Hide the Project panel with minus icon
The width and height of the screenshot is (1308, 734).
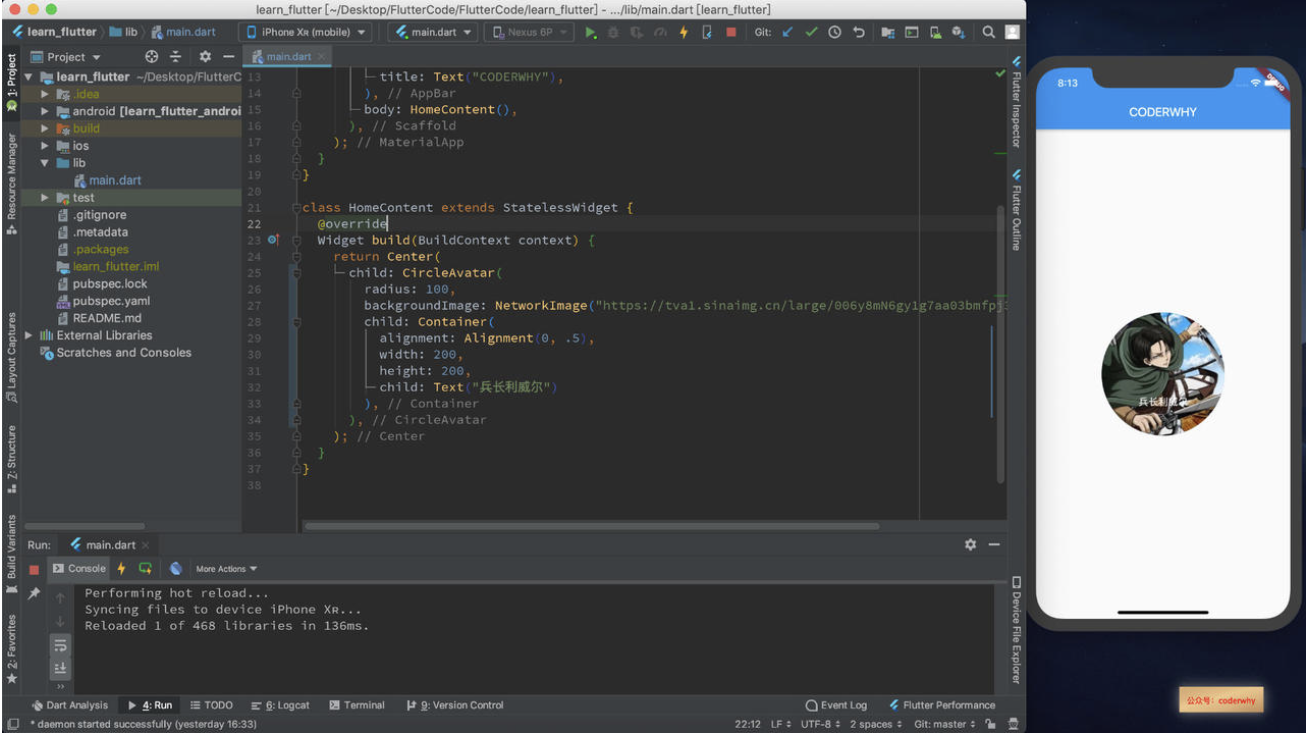point(229,57)
